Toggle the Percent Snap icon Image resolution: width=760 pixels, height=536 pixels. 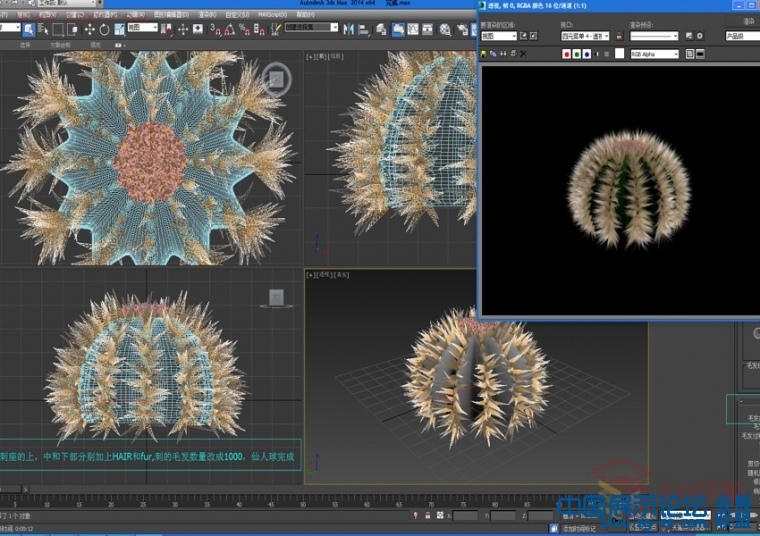(x=245, y=30)
